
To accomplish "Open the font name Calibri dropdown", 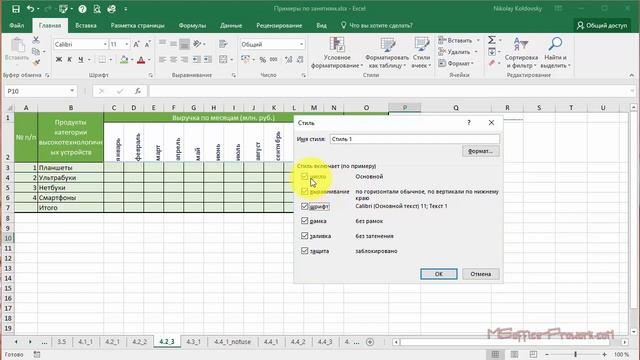I will click(x=105, y=44).
